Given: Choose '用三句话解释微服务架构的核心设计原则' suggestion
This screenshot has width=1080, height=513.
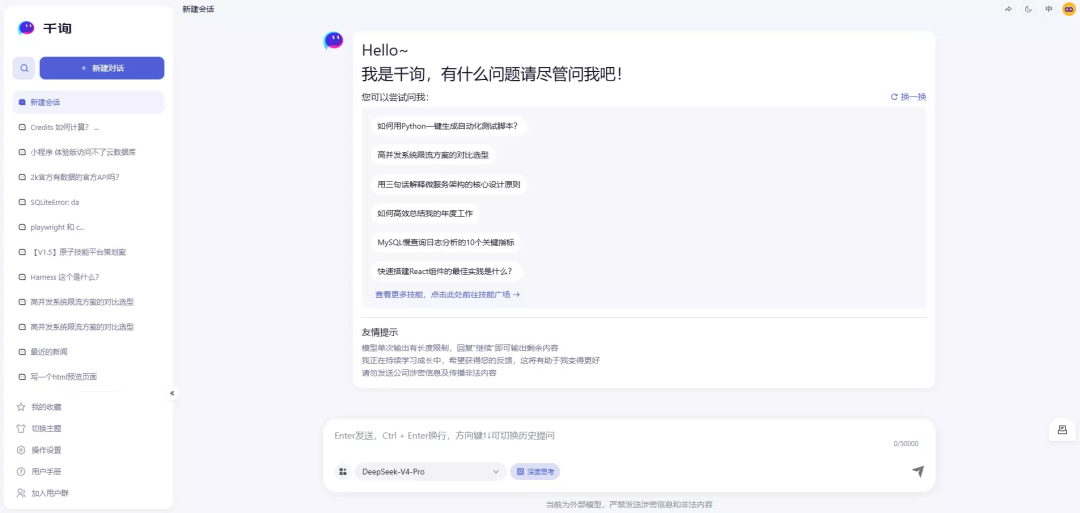Looking at the screenshot, I should point(448,185).
